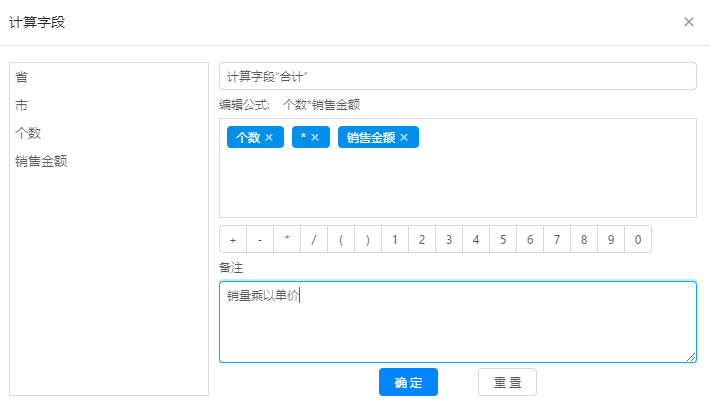Focus the calculated field name input

click(457, 76)
